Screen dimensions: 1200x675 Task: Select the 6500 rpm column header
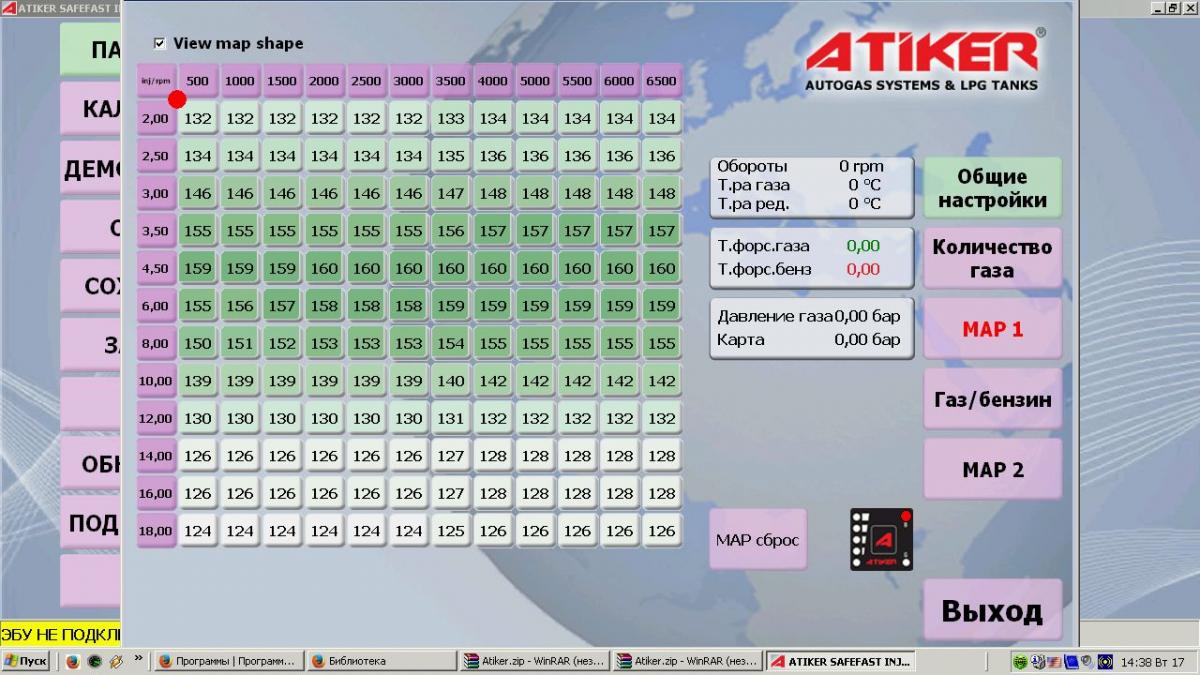tap(661, 81)
